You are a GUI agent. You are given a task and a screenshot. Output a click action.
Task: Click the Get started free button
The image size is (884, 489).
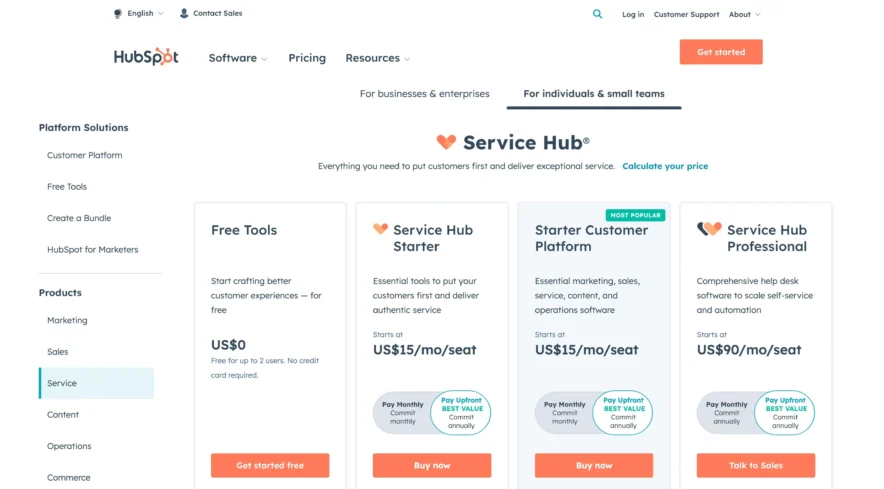click(x=270, y=466)
